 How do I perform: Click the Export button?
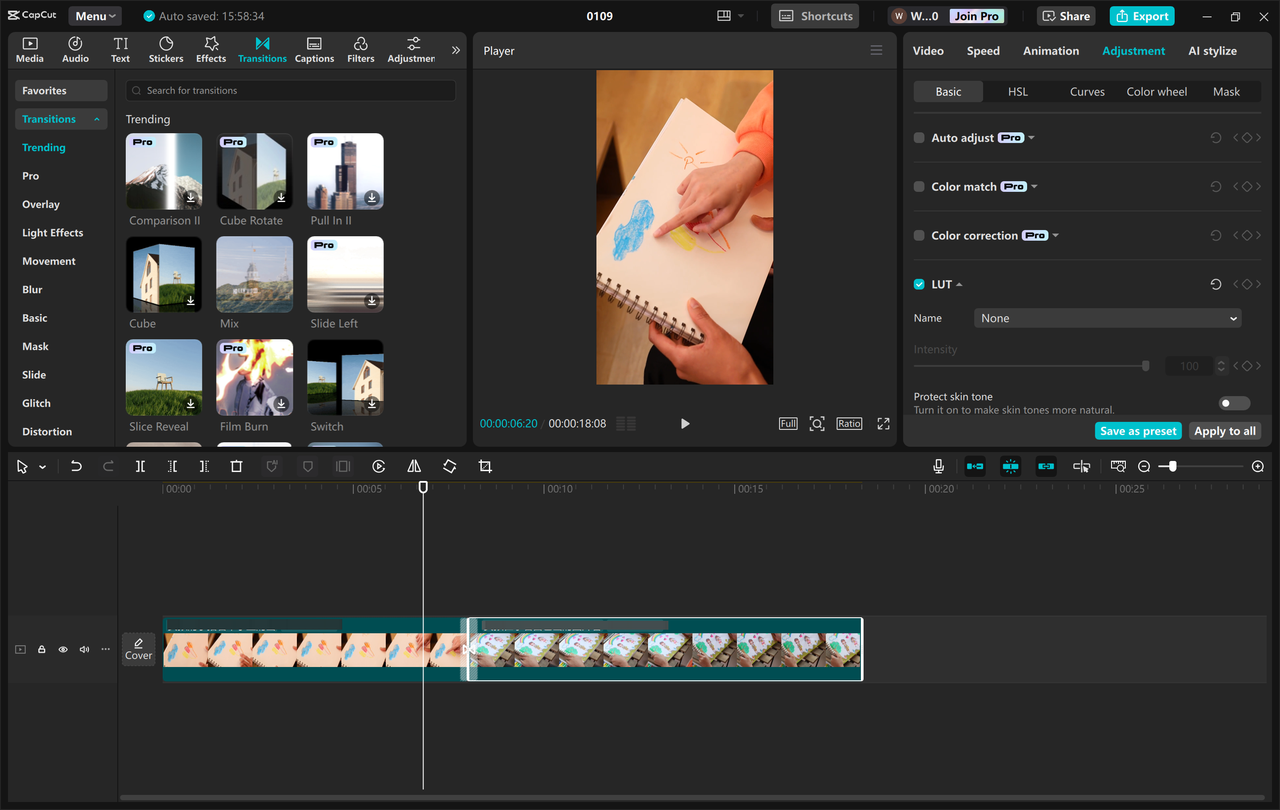(x=1141, y=16)
